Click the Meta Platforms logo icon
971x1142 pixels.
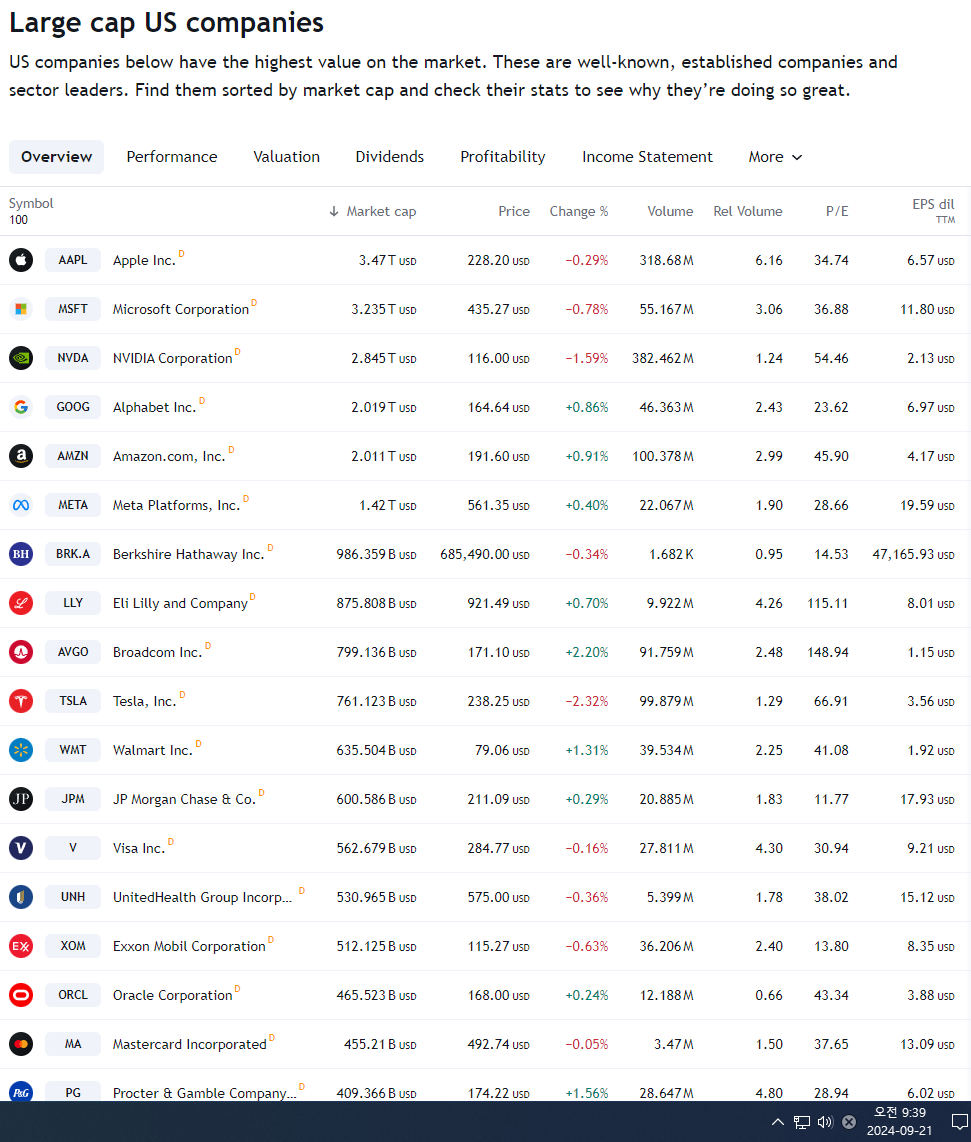tap(21, 505)
